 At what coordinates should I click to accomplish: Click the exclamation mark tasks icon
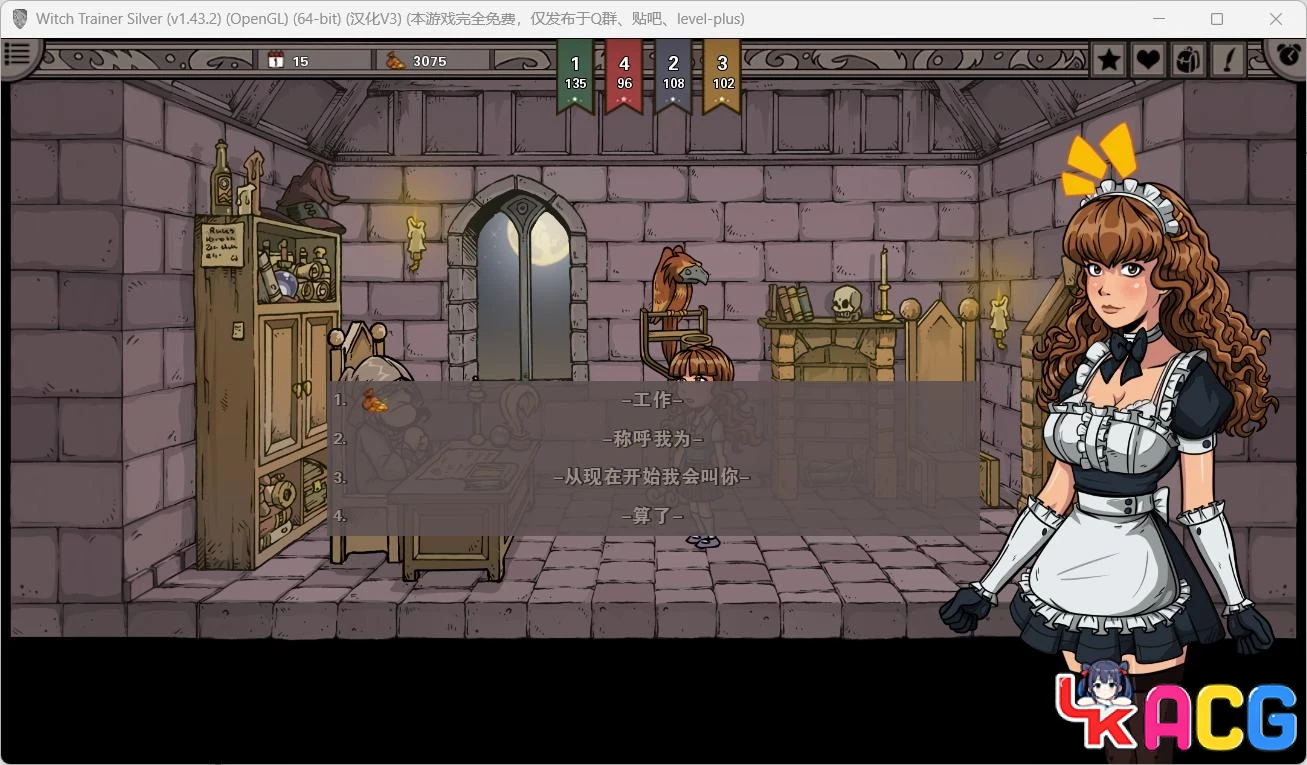point(1228,60)
